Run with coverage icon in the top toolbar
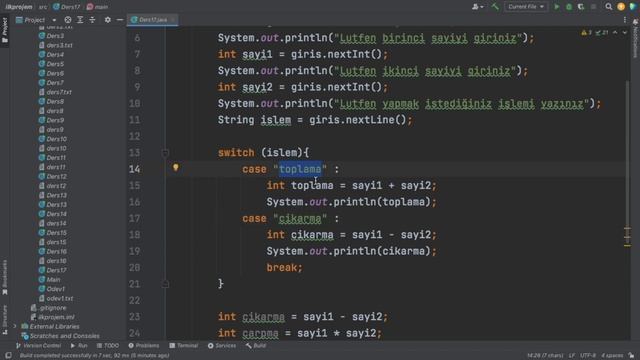The image size is (640, 360). click(581, 7)
